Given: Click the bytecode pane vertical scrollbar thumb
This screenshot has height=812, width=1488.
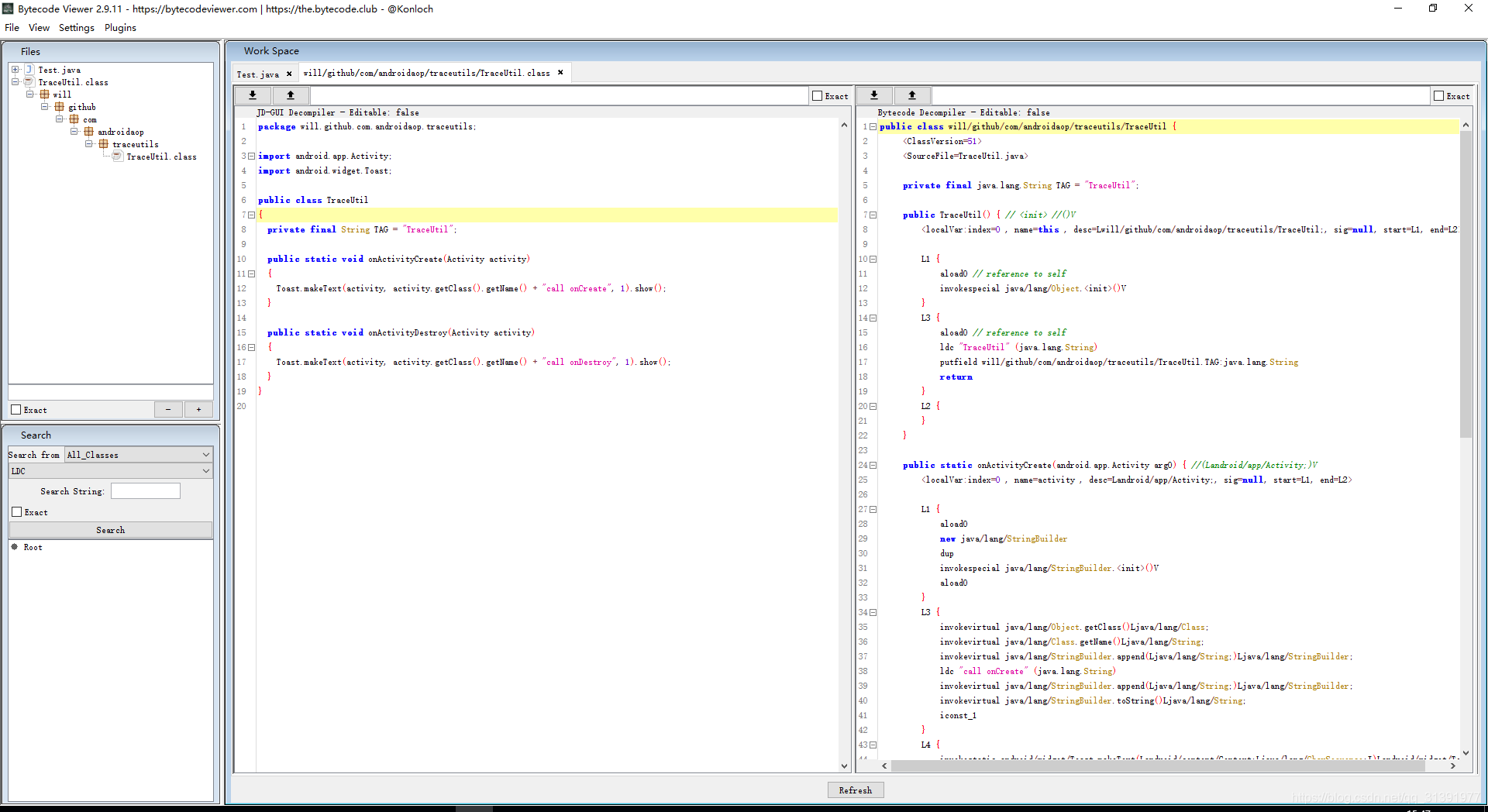Looking at the screenshot, I should coord(1466,283).
